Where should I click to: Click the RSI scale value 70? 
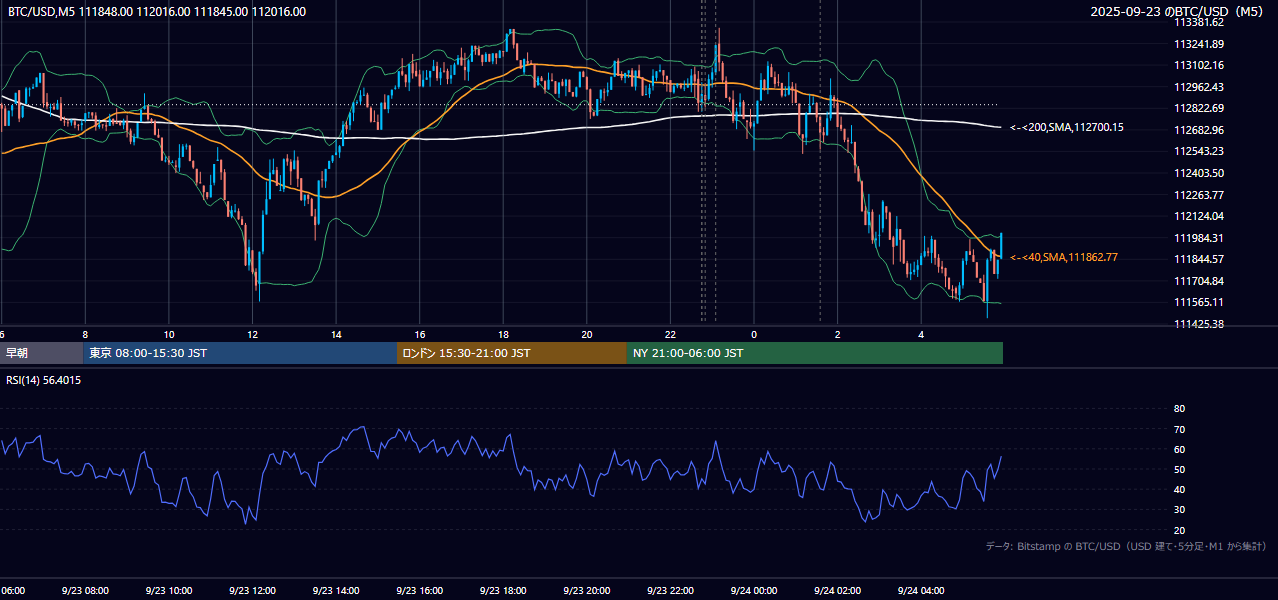click(1179, 429)
